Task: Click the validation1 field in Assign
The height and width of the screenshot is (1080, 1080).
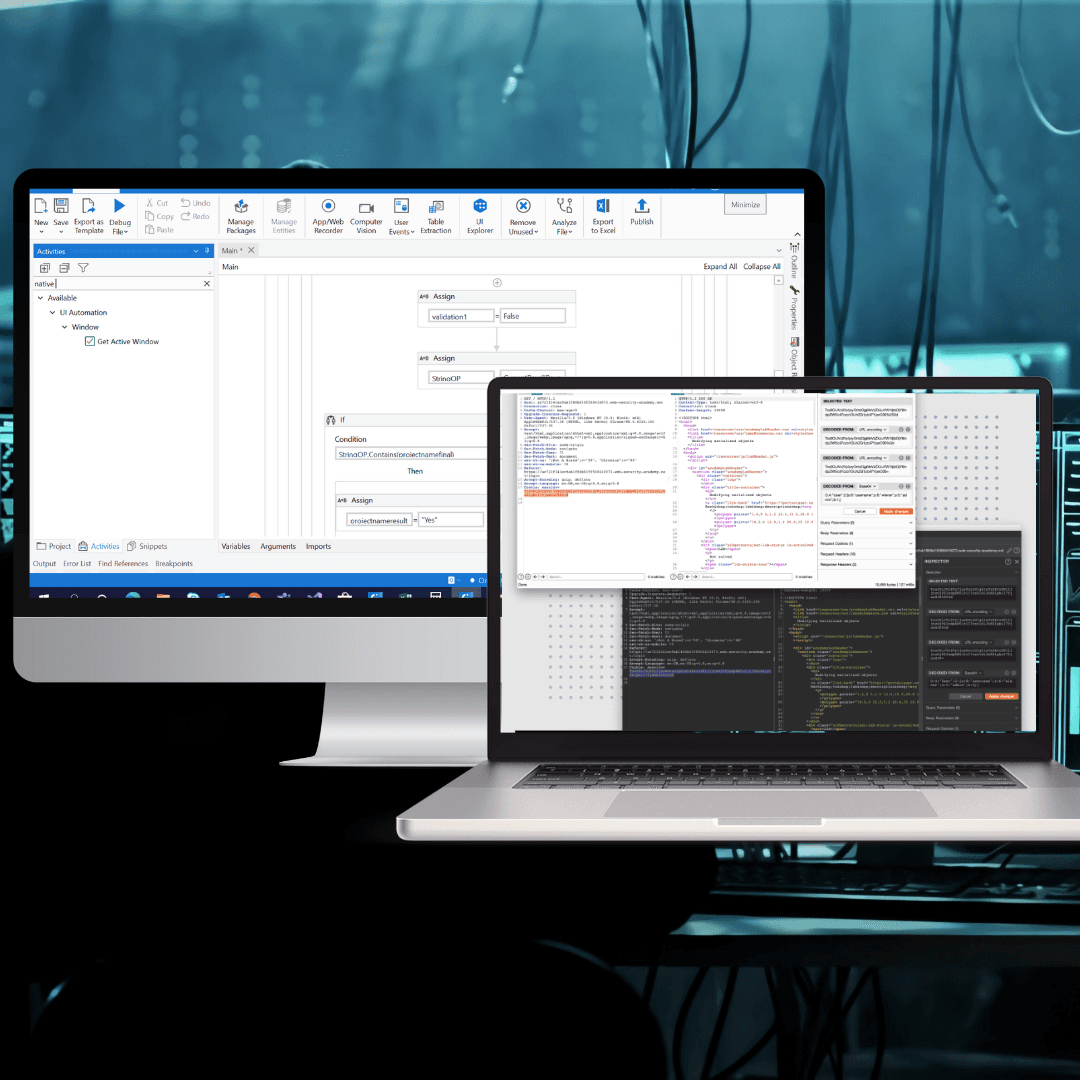Action: pos(461,316)
